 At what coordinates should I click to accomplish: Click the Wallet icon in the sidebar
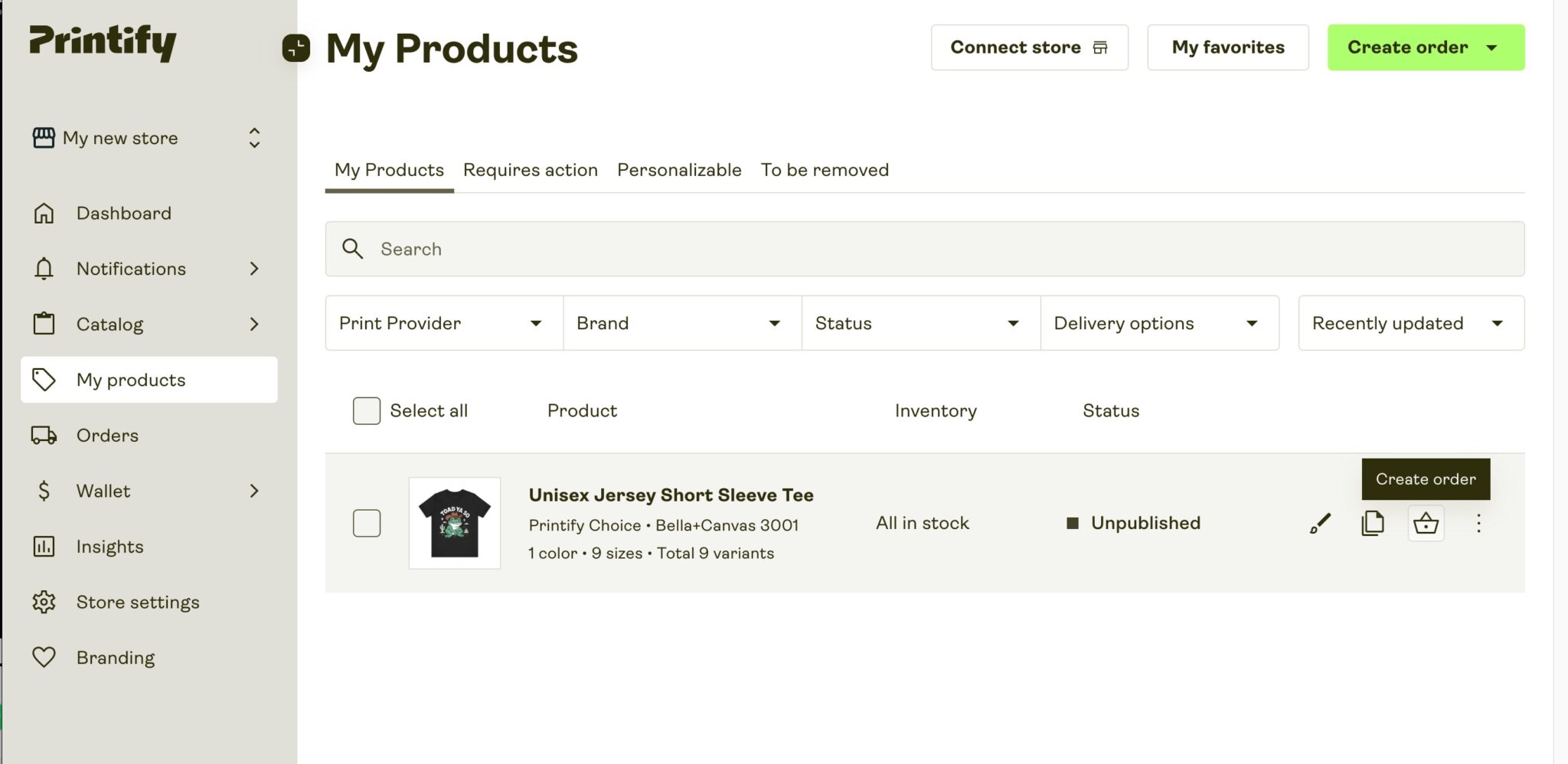[44, 491]
